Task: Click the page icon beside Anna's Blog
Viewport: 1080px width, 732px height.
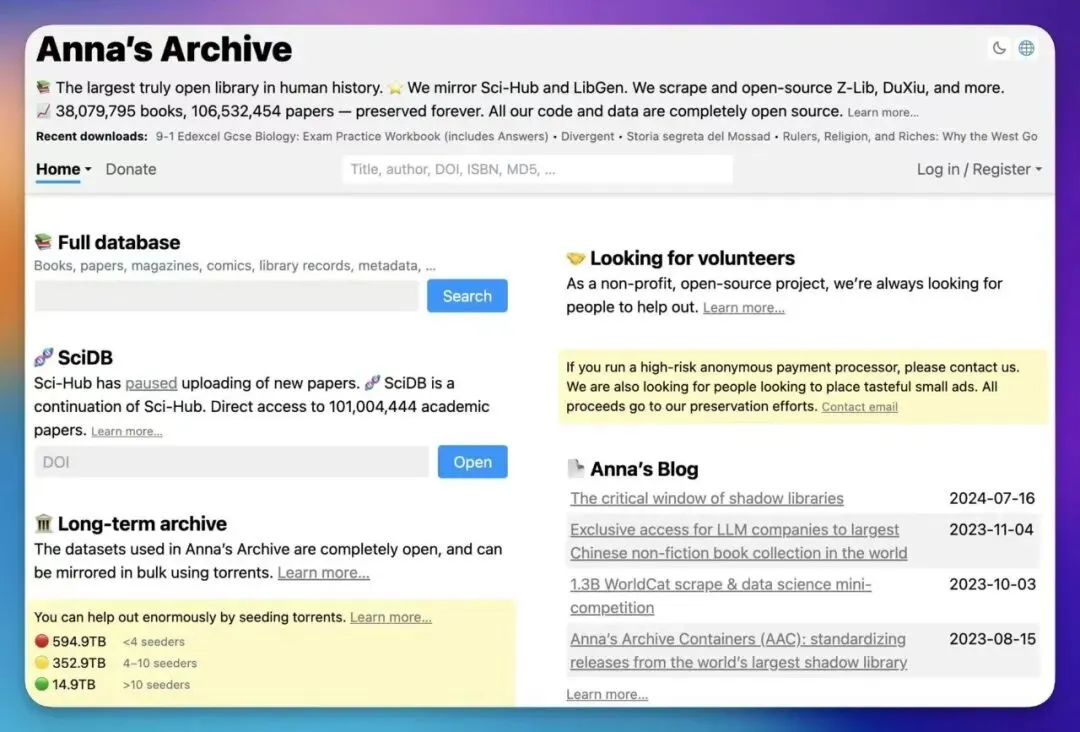Action: point(575,468)
